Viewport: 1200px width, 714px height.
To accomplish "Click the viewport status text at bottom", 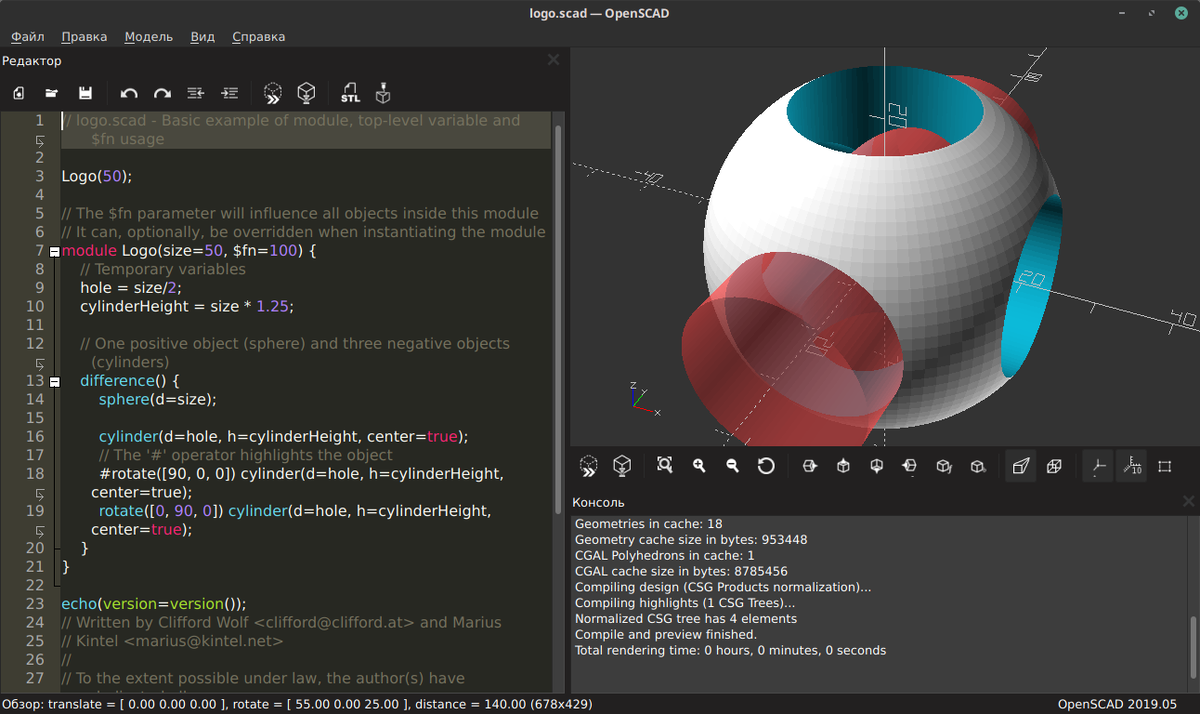I will [x=298, y=704].
